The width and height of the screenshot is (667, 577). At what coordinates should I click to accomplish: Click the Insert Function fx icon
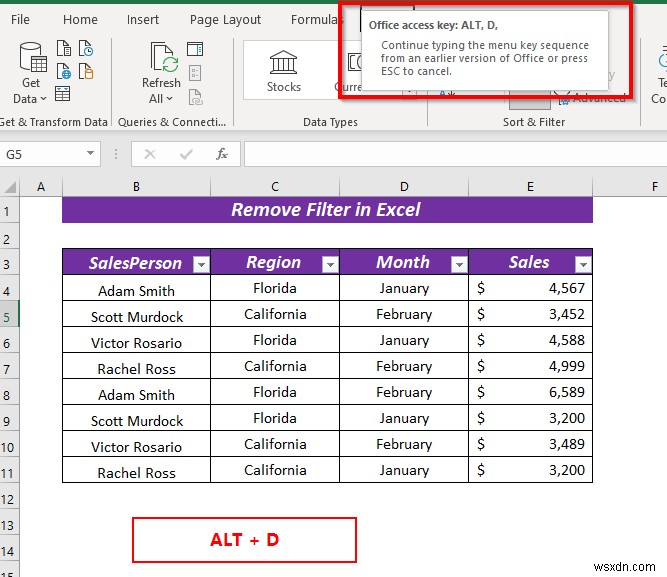pos(222,154)
